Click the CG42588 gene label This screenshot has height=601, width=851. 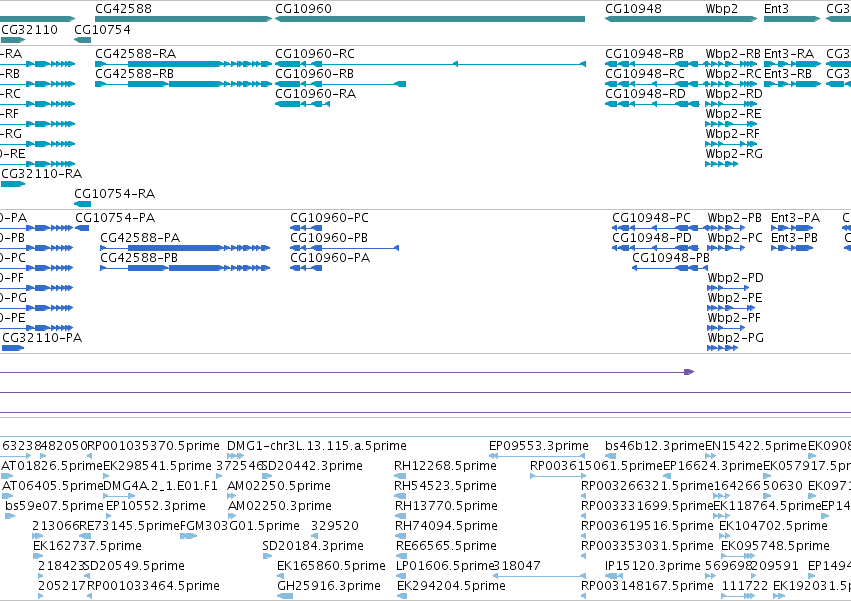click(123, 9)
